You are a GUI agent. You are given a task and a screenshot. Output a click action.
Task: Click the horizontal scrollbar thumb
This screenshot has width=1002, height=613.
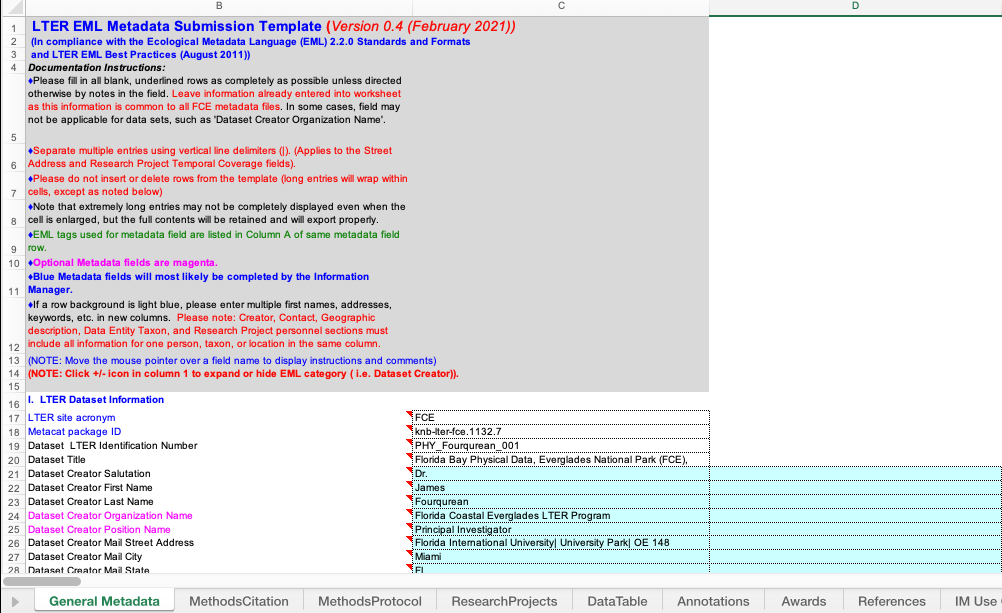(42, 581)
